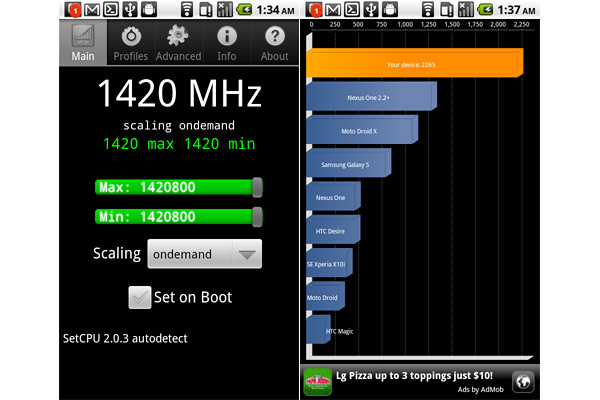The height and width of the screenshot is (400, 600).
Task: Open the Main tab in SetCPU
Action: click(83, 42)
